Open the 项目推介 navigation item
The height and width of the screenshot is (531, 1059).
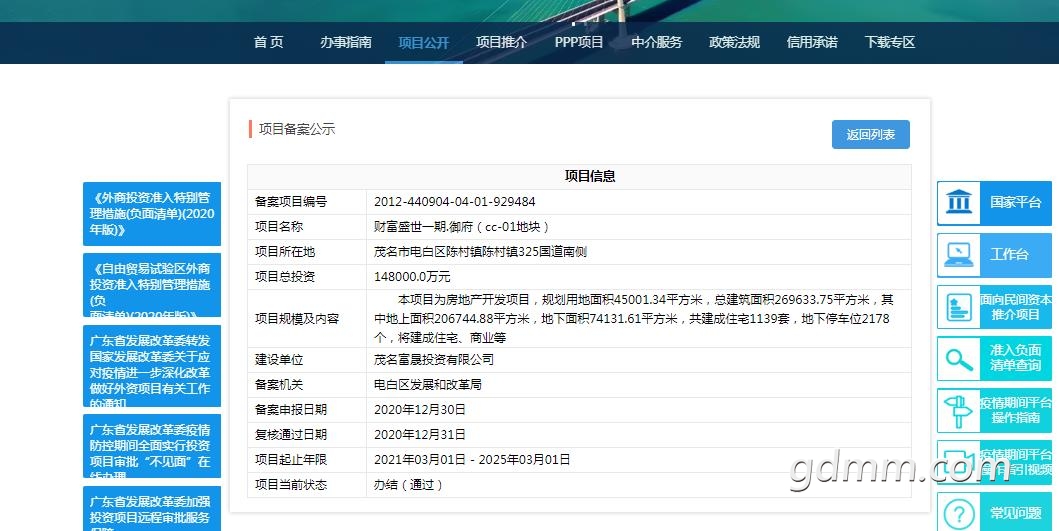pos(501,42)
